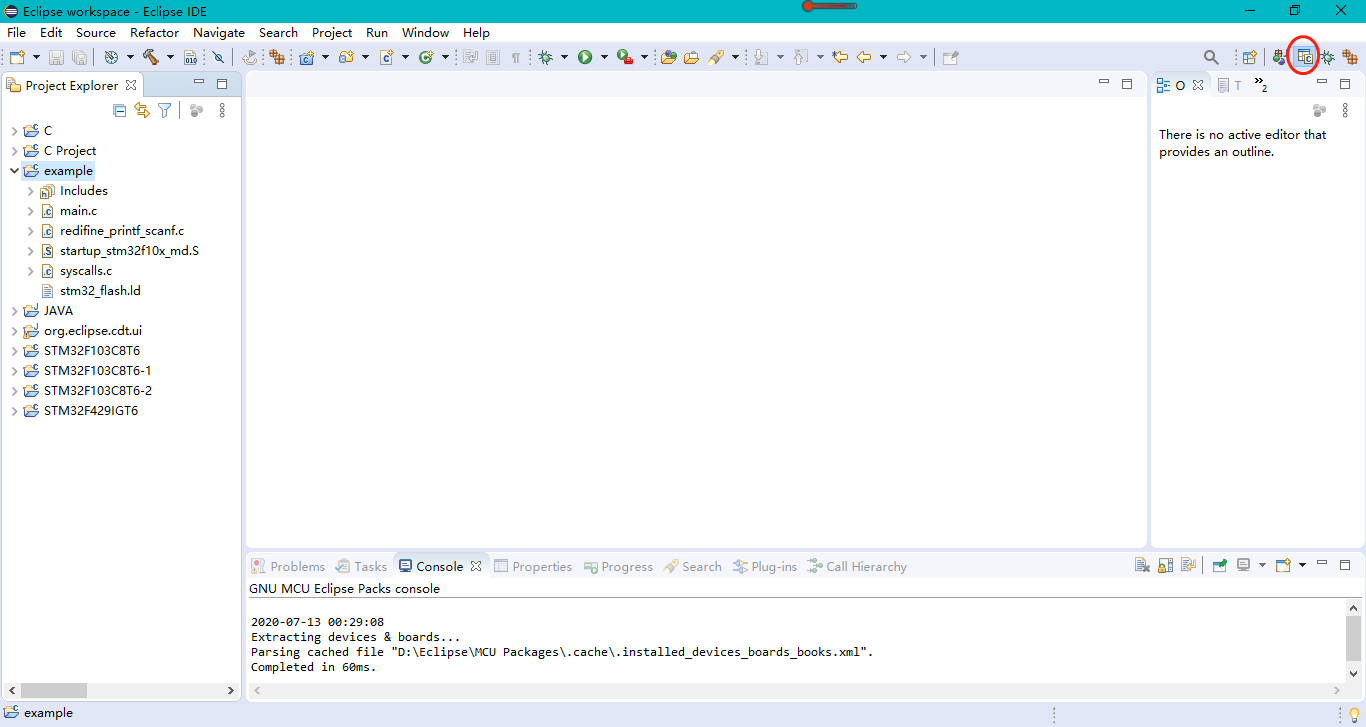Image resolution: width=1366 pixels, height=727 pixels.
Task: Click the Save All toolbar icon
Action: pos(79,58)
